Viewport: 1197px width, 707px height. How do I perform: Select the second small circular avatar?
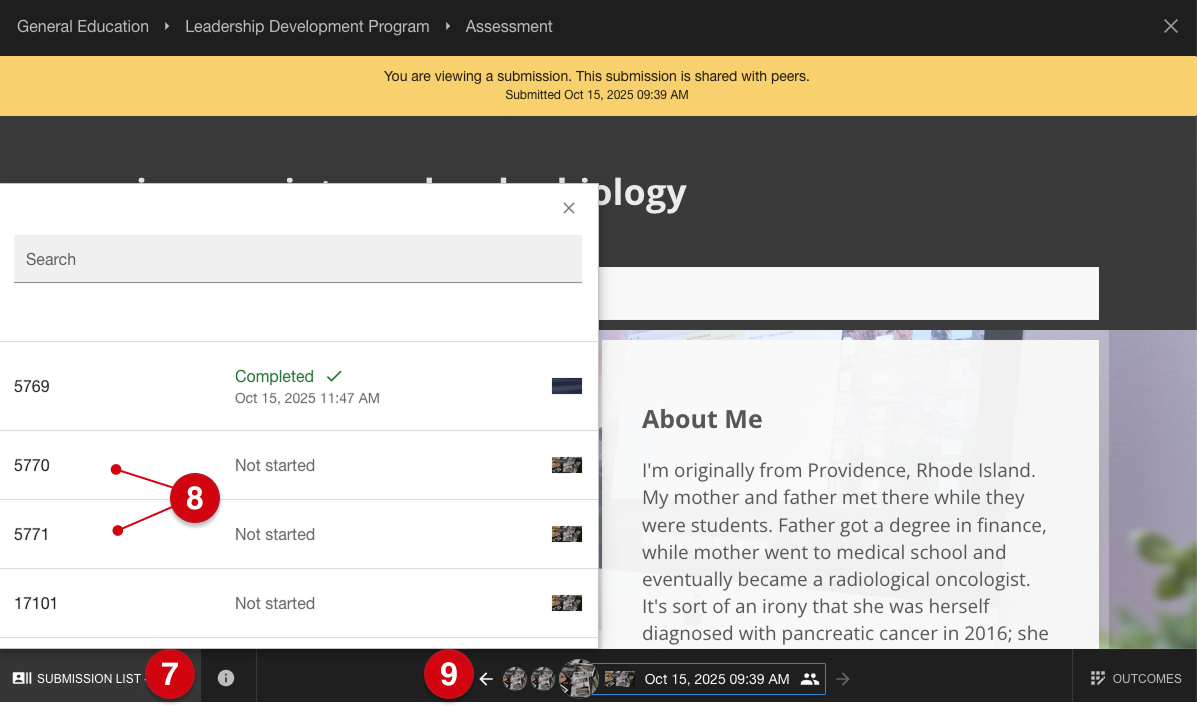(543, 678)
